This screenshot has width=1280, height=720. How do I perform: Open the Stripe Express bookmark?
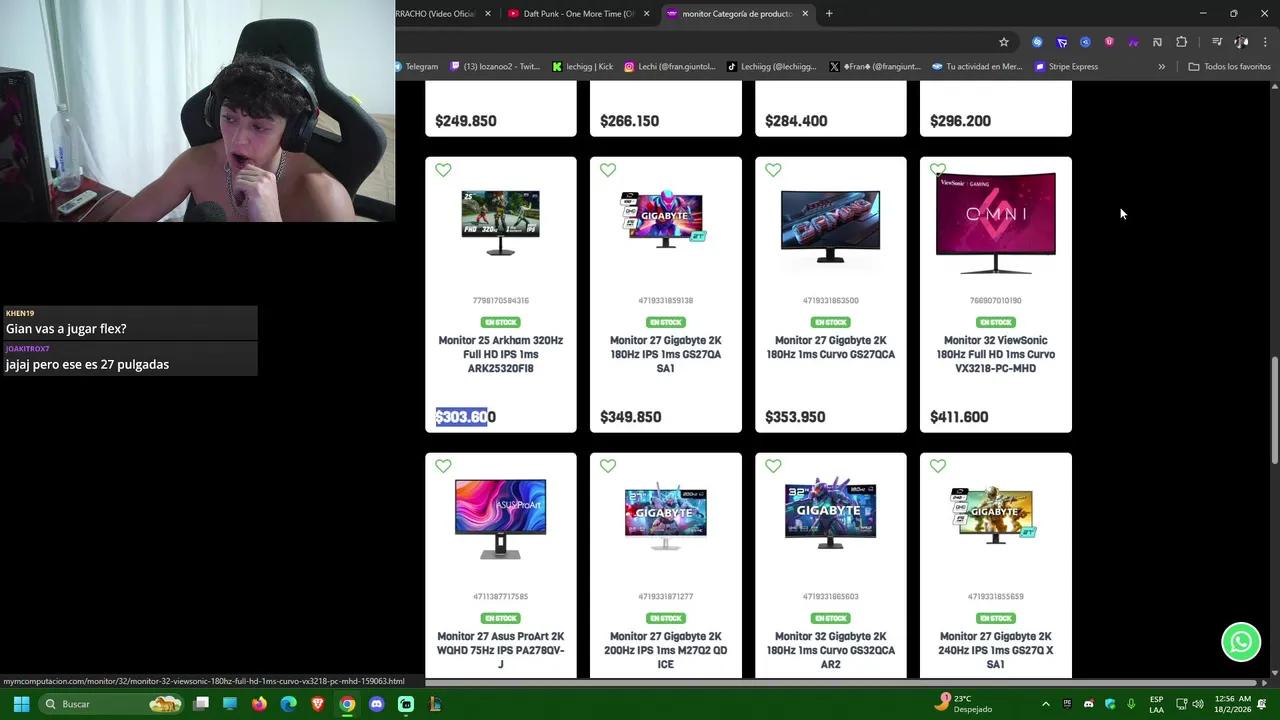1066,67
